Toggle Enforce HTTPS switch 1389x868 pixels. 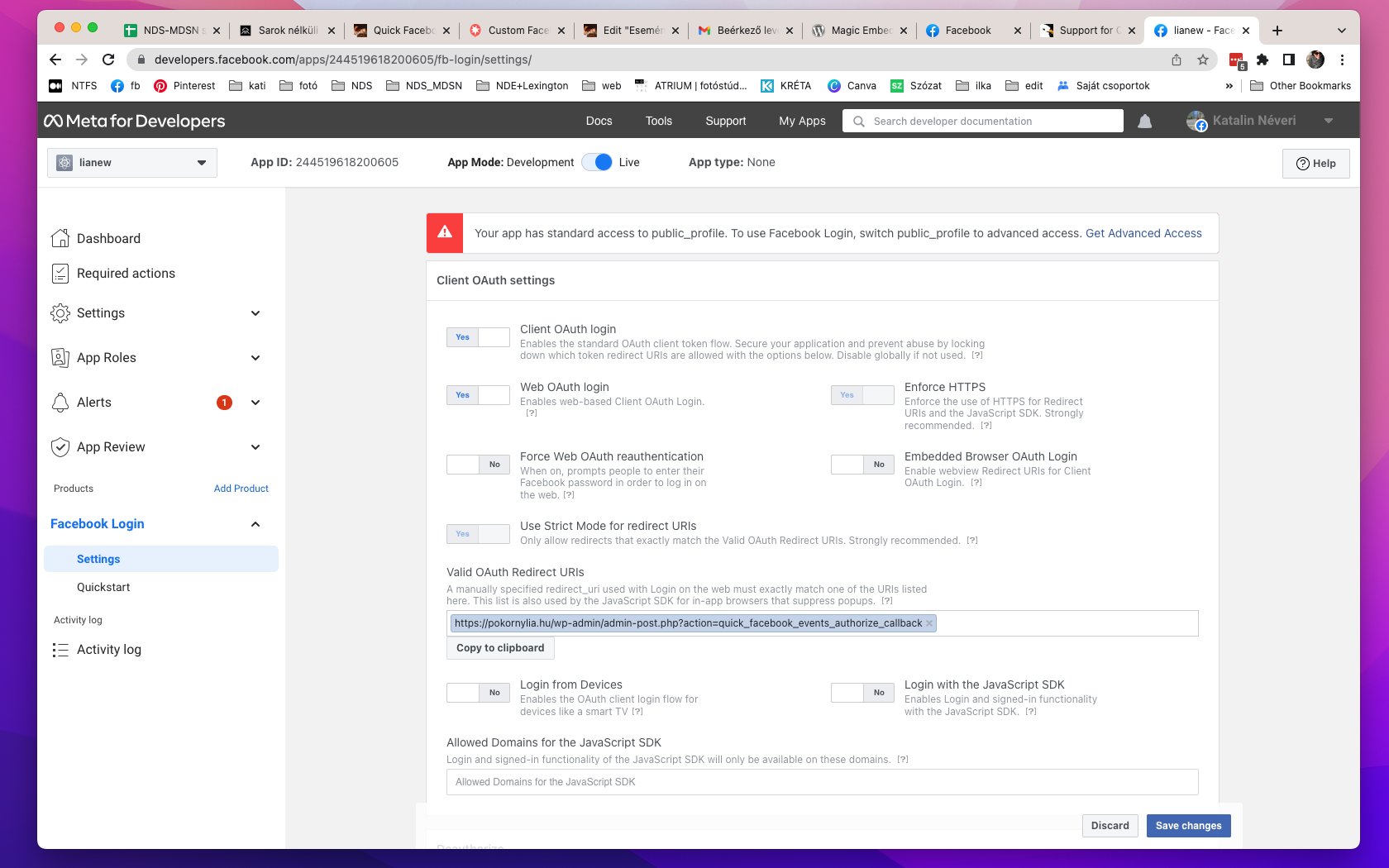(x=862, y=395)
